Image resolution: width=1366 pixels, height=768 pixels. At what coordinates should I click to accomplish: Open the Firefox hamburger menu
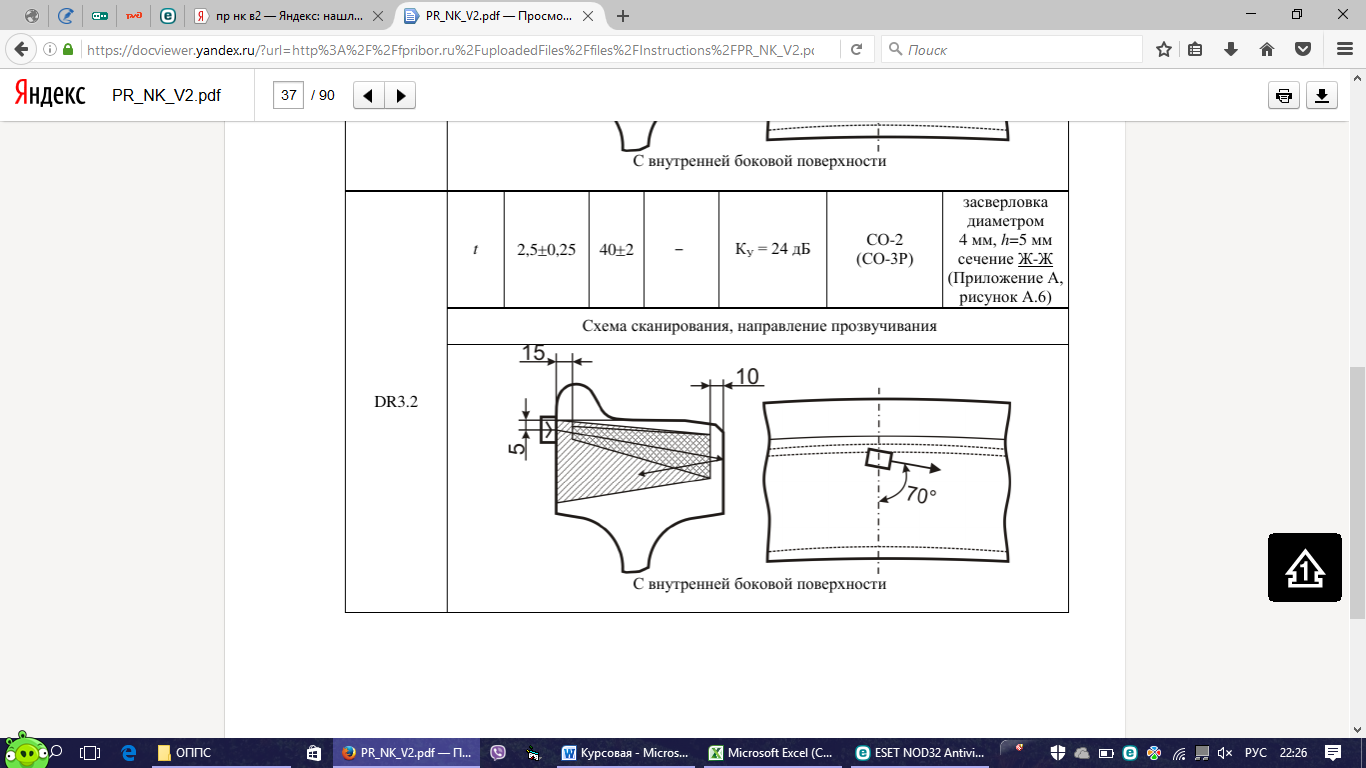1345,49
